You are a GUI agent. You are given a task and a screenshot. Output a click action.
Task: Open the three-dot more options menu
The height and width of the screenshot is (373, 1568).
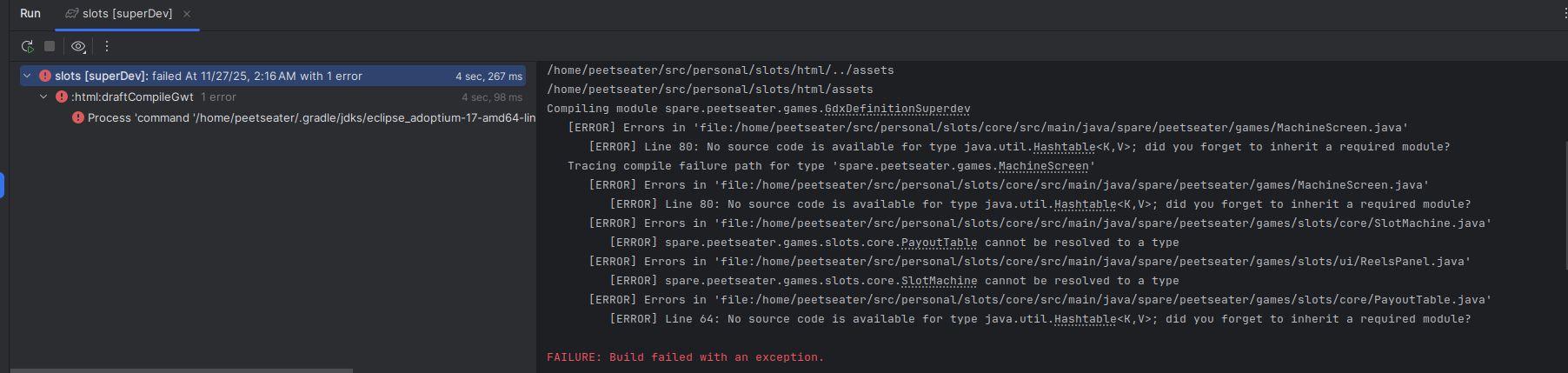(x=107, y=46)
